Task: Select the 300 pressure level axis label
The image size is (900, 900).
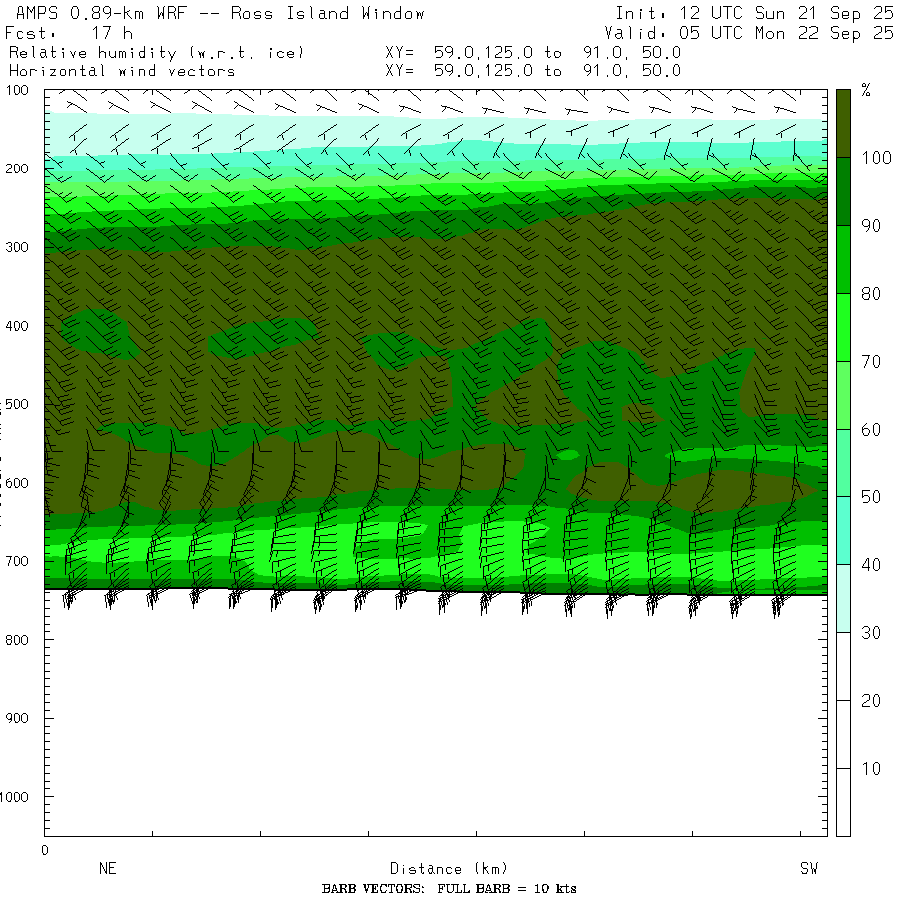Action: 17,247
